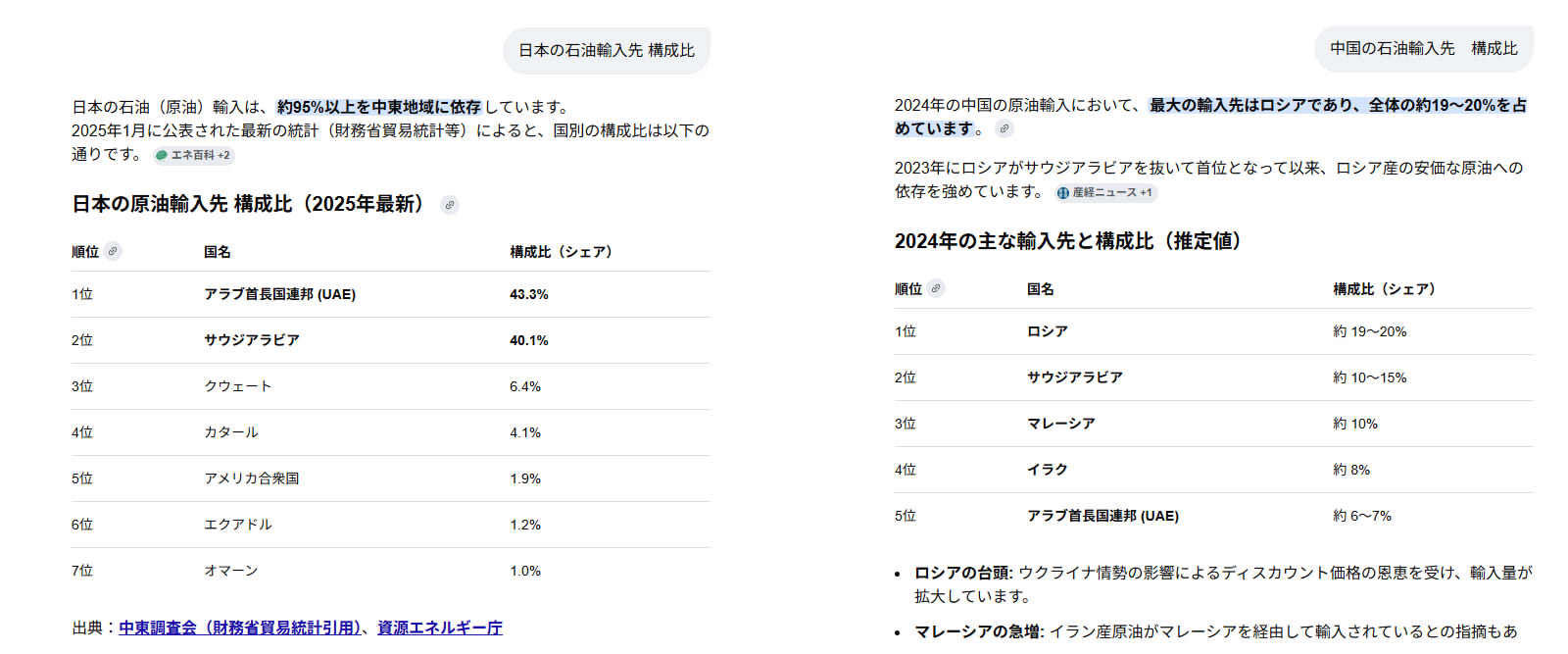The height and width of the screenshot is (654, 1568).
Task: Open the エネ百科 +2 source chip
Action: pyautogui.click(x=194, y=155)
